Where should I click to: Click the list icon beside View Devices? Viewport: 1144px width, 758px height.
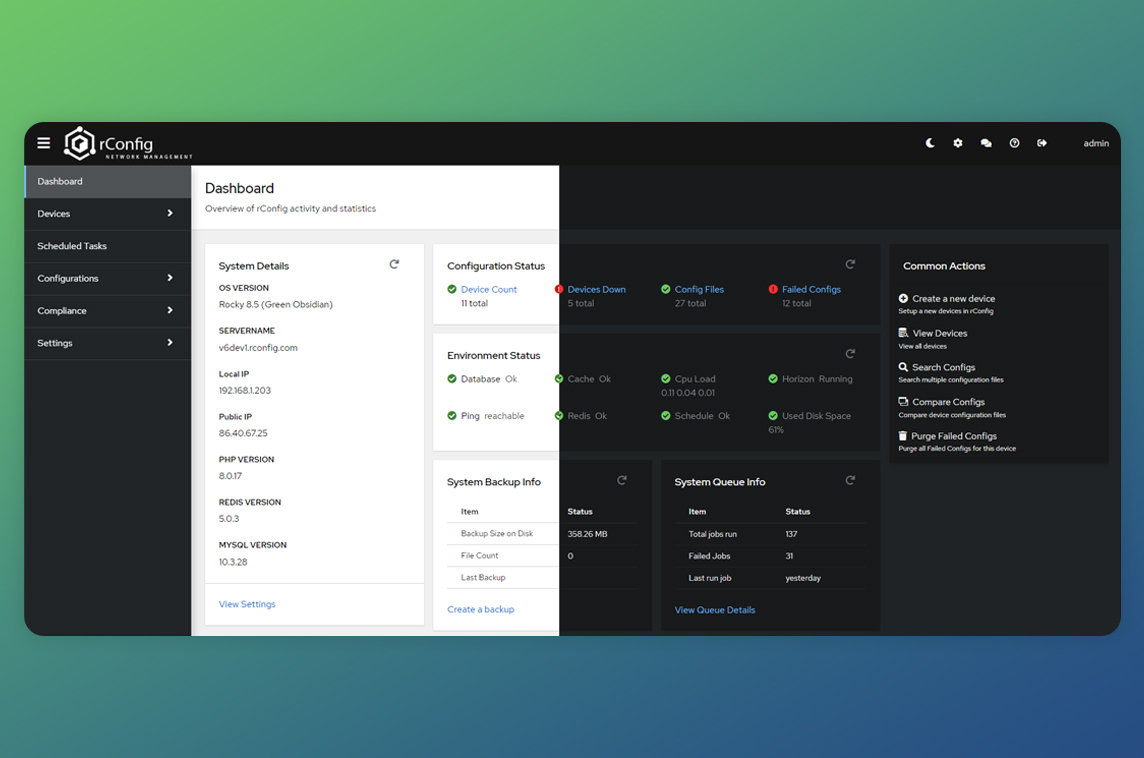coord(903,333)
